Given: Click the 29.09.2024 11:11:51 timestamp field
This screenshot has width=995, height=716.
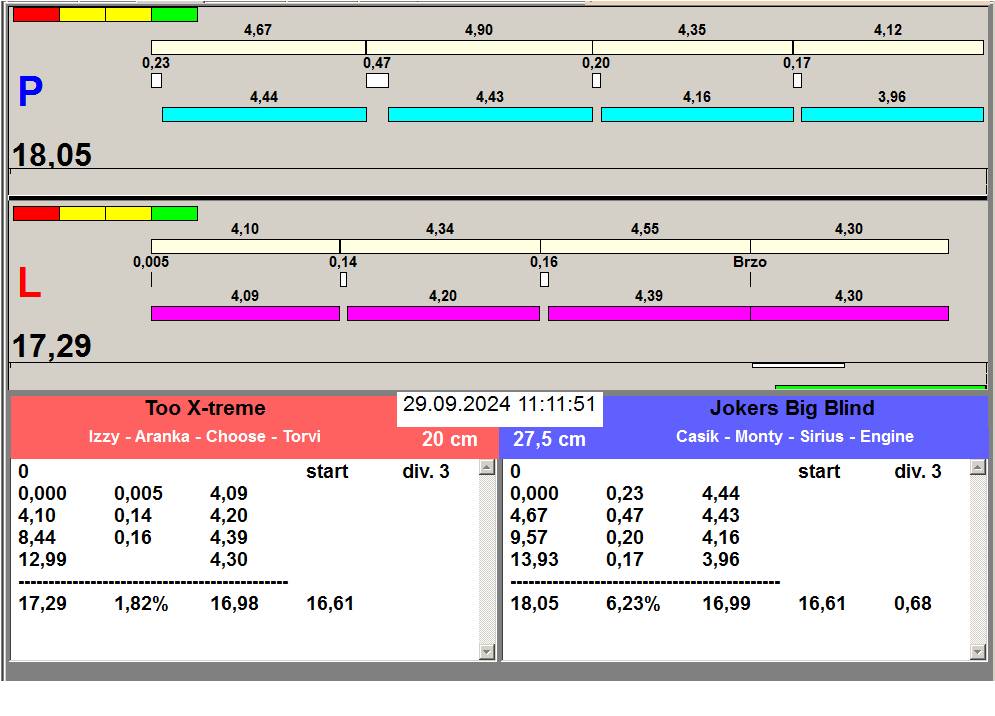Looking at the screenshot, I should [x=499, y=405].
